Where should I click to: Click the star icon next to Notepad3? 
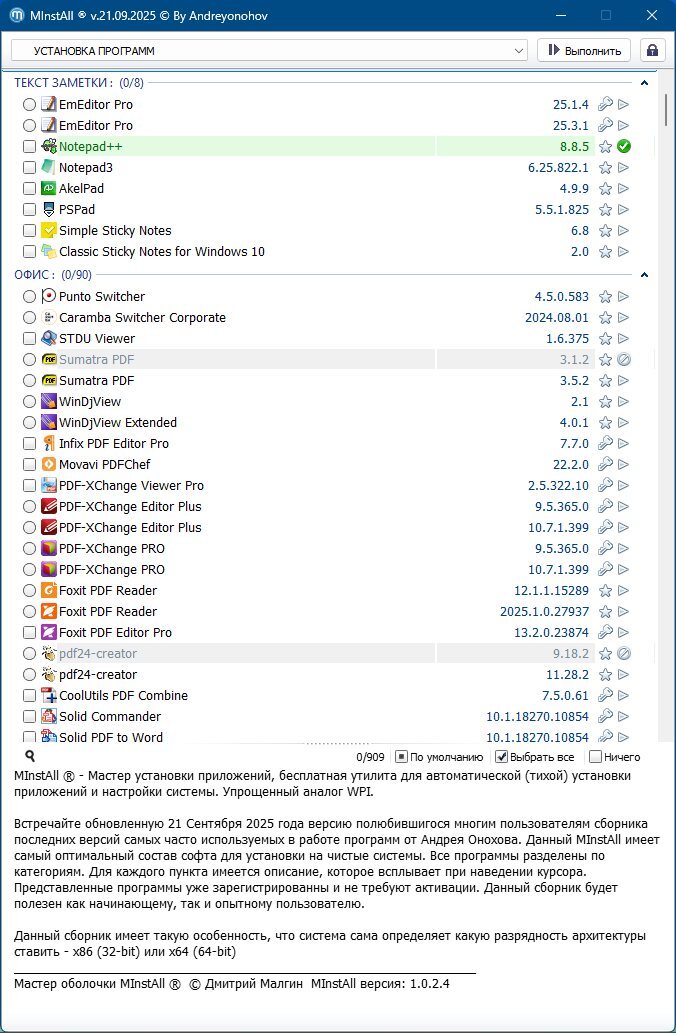tap(605, 167)
